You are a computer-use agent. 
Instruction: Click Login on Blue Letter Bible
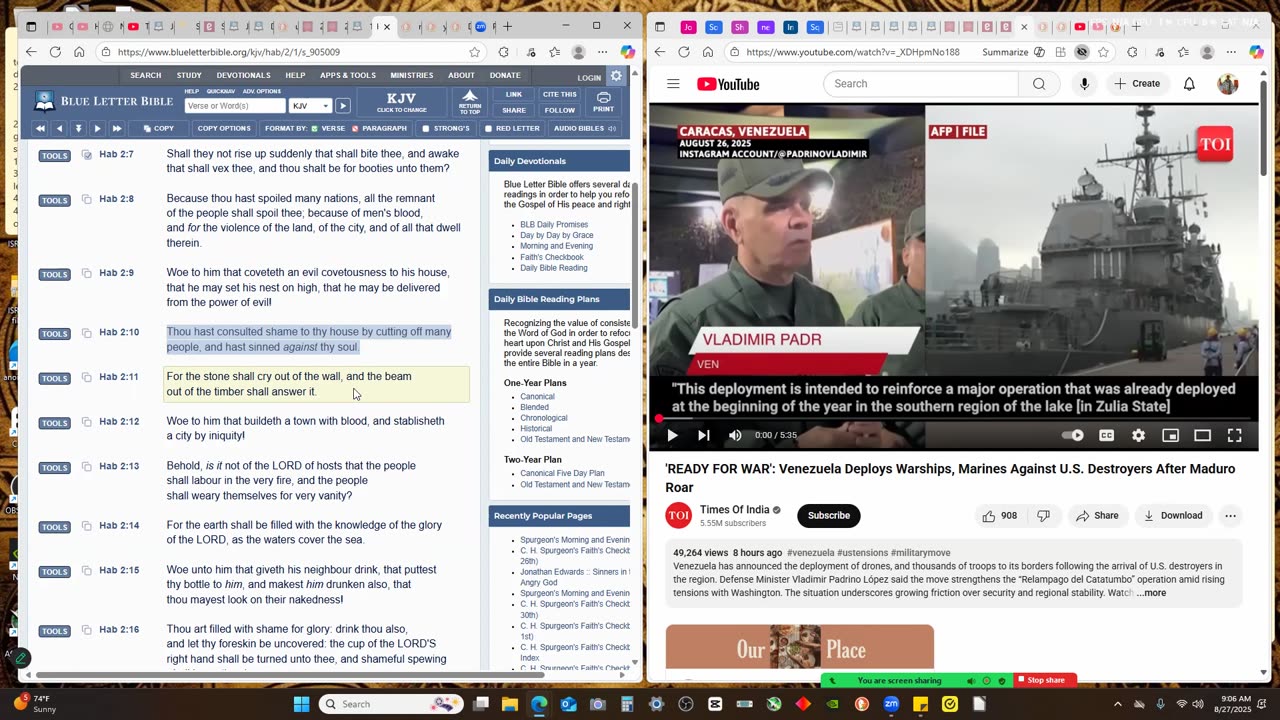point(589,77)
